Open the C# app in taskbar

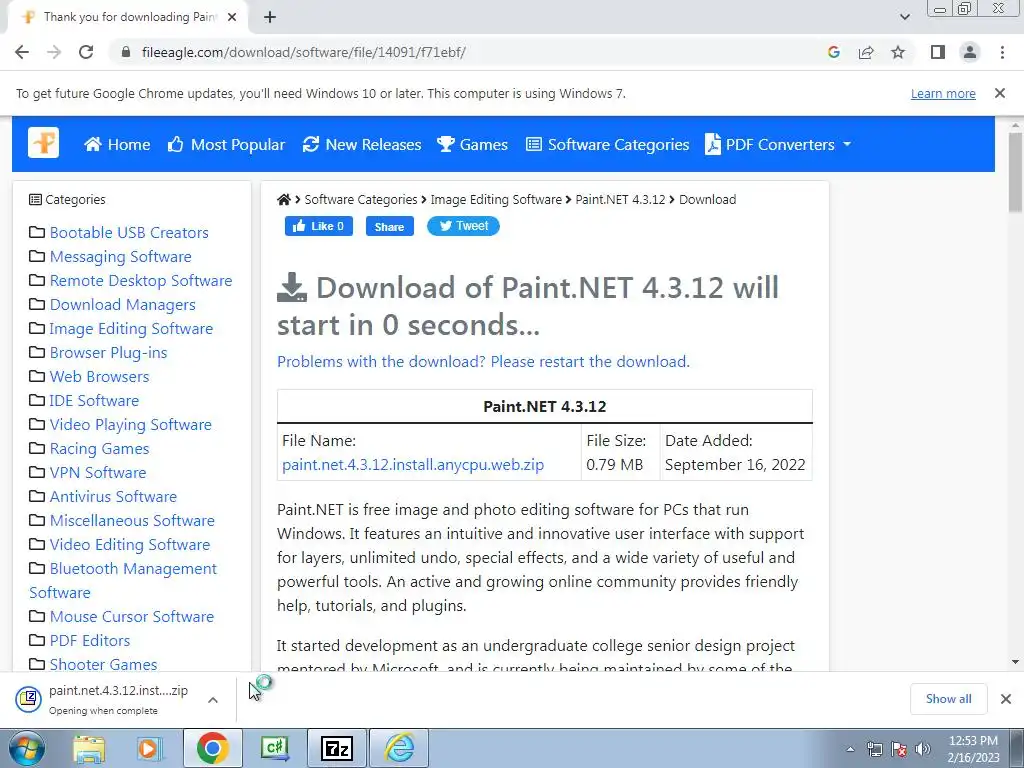pos(275,748)
